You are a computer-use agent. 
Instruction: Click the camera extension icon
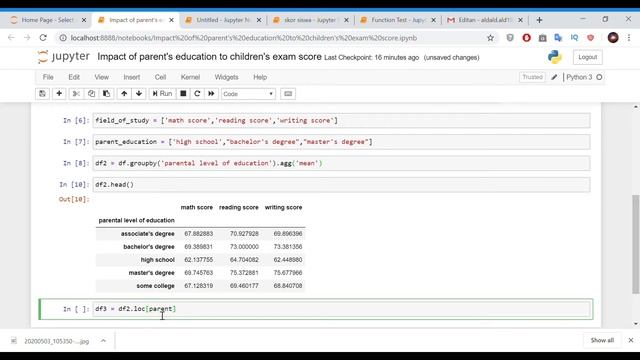click(542, 38)
